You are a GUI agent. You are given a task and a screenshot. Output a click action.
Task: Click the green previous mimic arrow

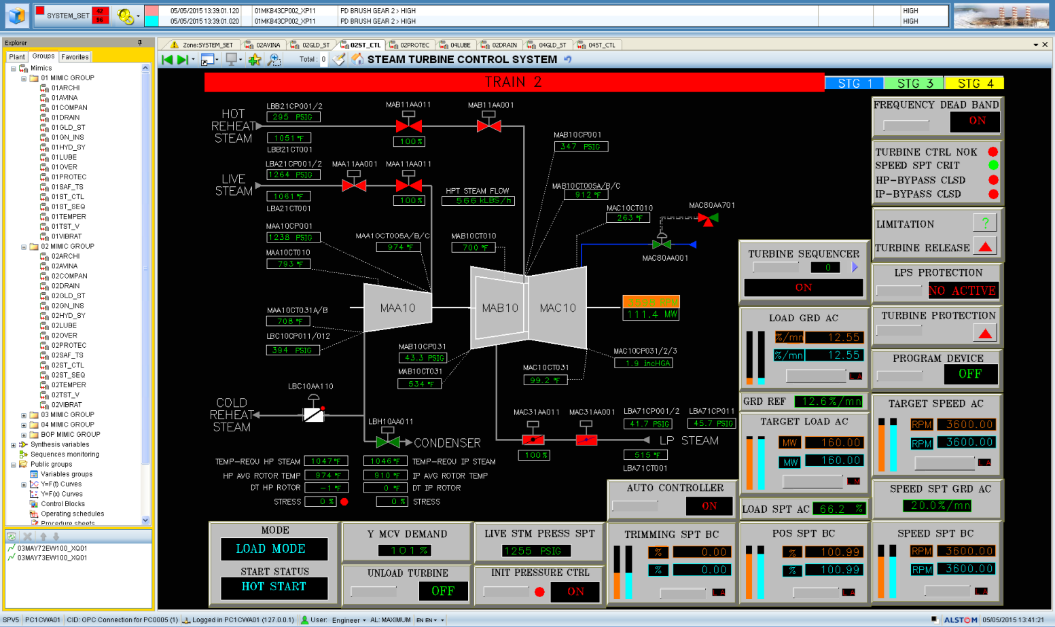tap(167, 60)
